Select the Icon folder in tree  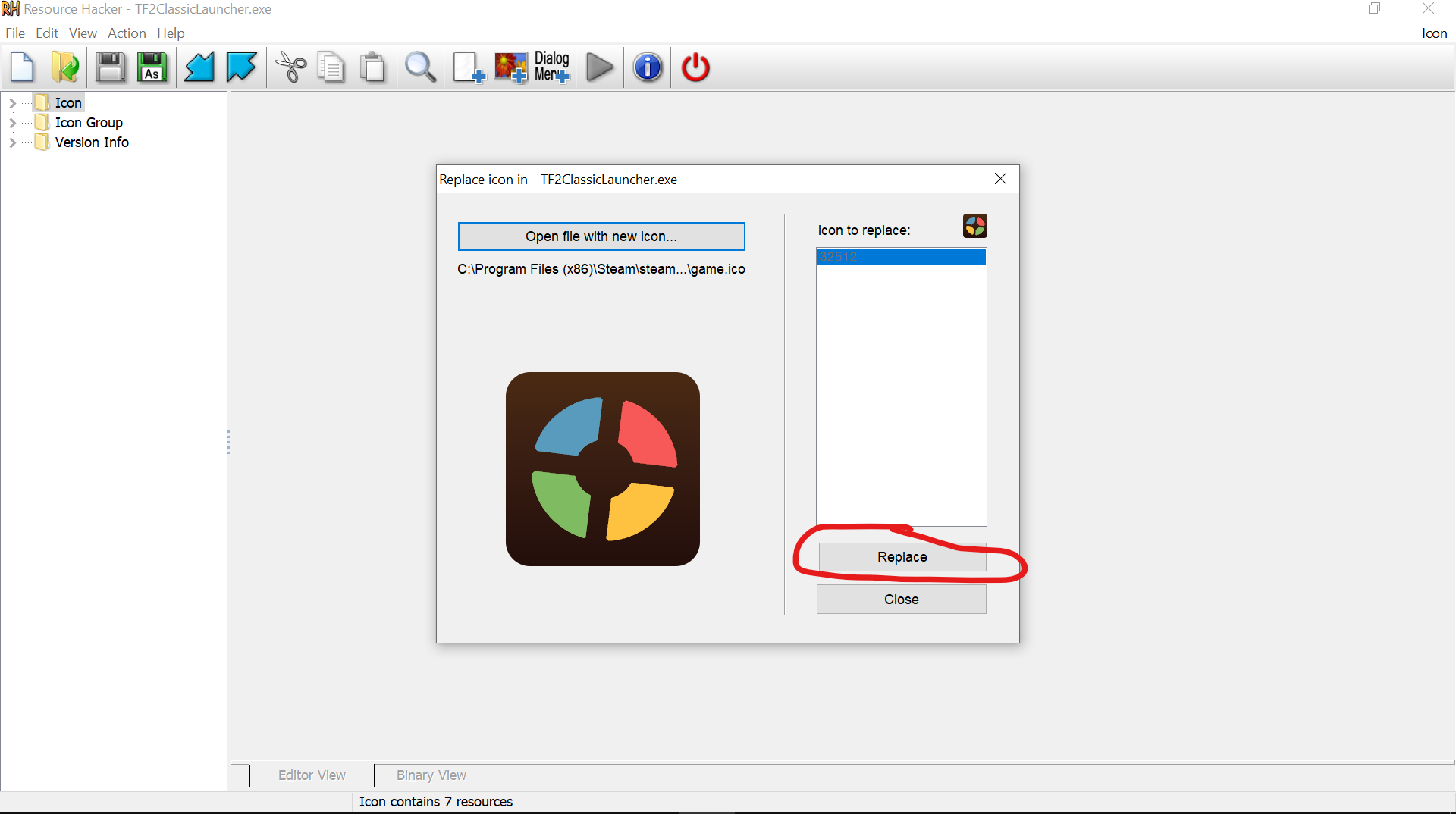coord(59,103)
